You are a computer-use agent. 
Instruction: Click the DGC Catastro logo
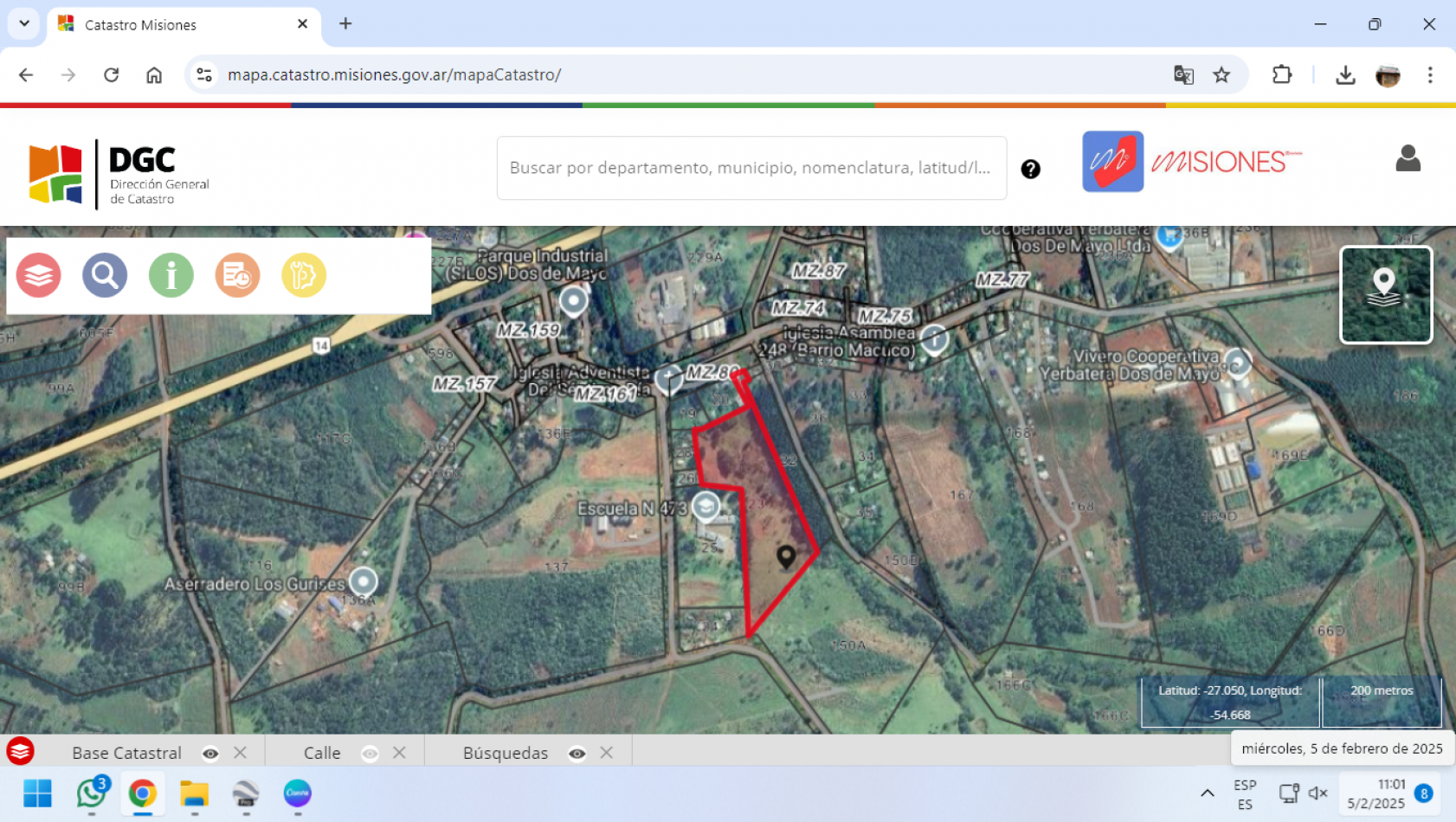[119, 174]
